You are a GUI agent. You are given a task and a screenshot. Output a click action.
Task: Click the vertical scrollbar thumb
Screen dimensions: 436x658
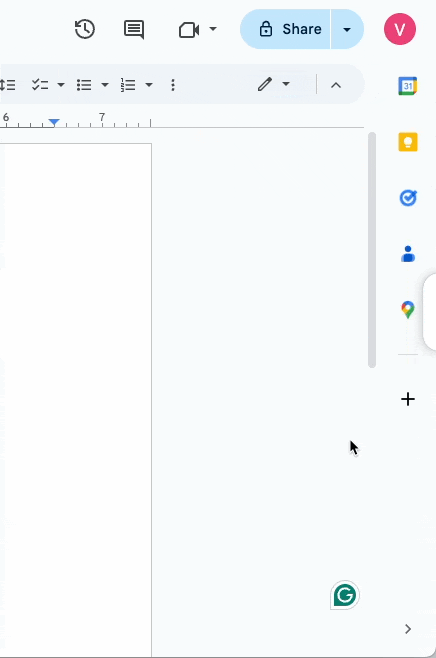pyautogui.click(x=372, y=250)
